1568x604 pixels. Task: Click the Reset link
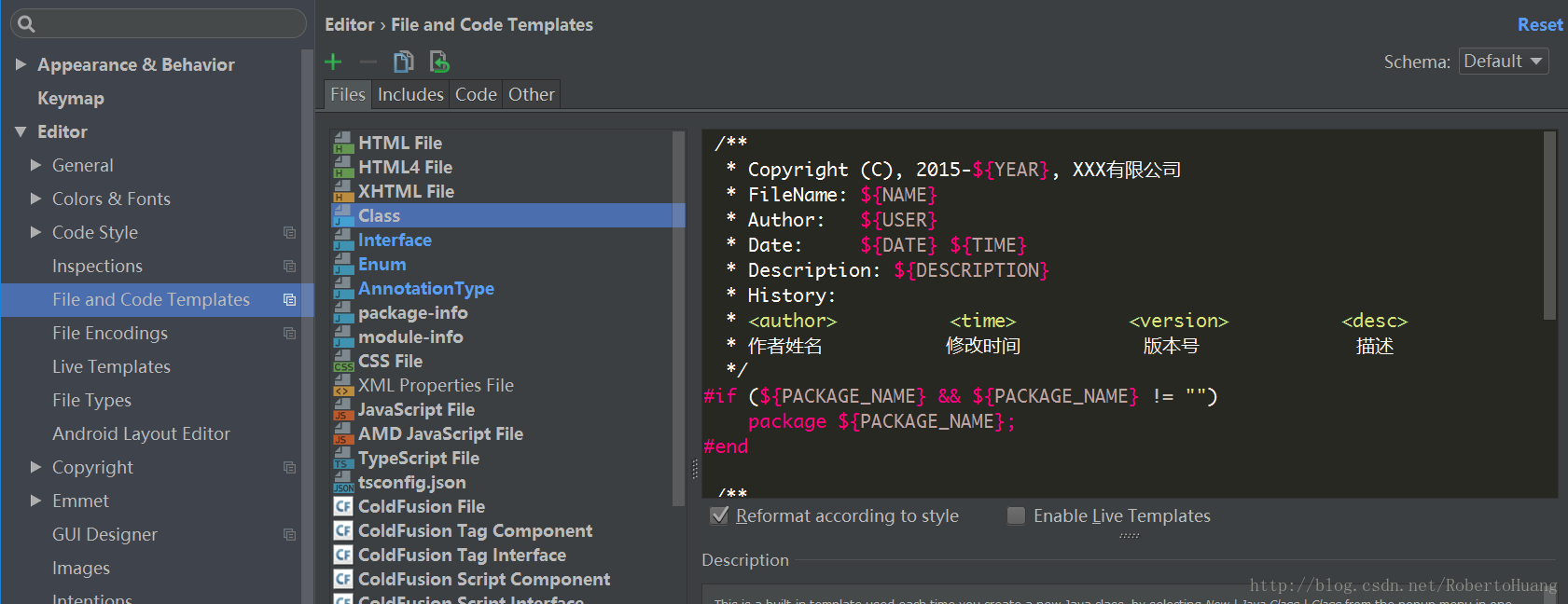[1539, 25]
